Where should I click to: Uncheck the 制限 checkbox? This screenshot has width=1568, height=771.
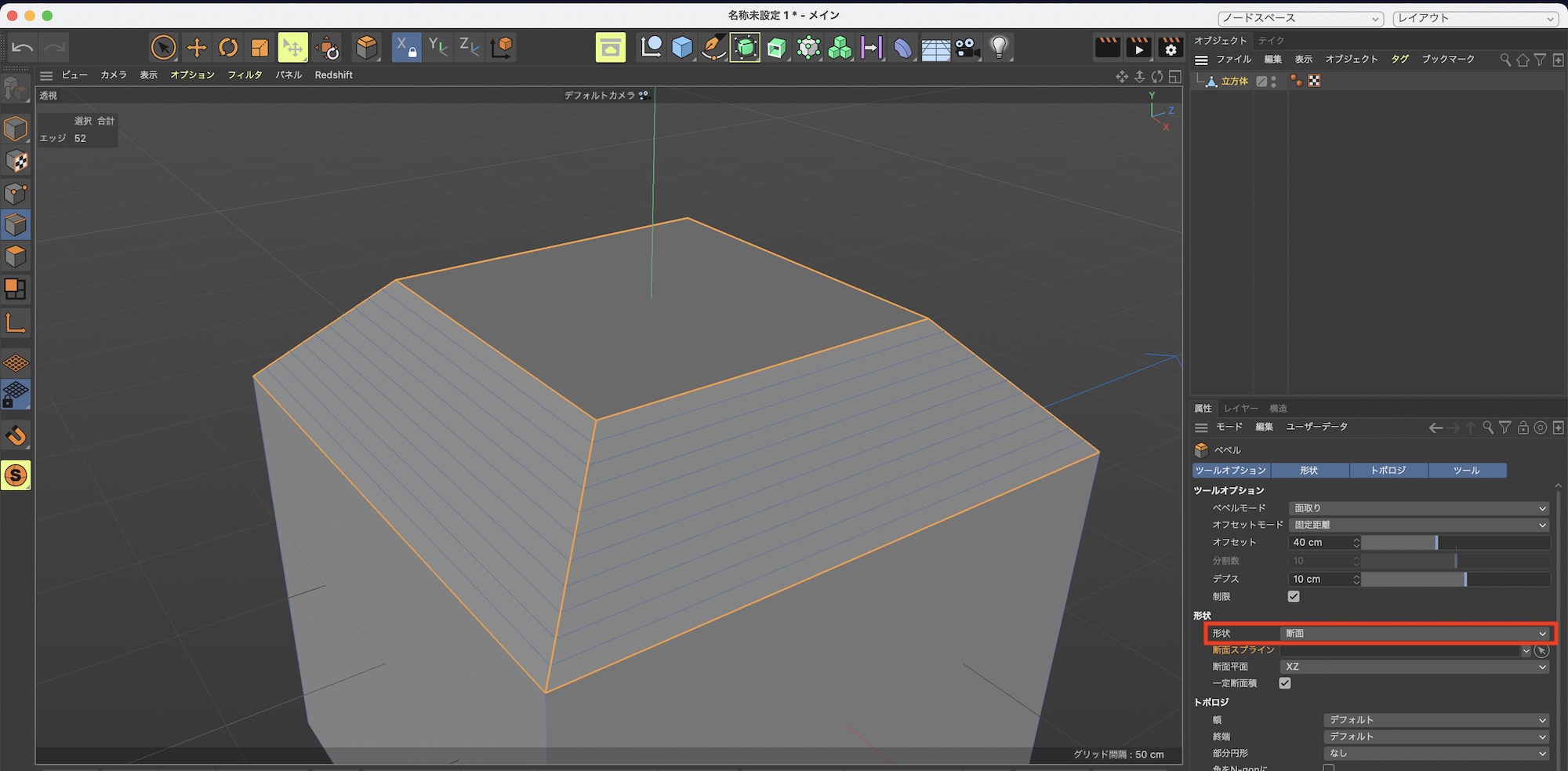1294,597
